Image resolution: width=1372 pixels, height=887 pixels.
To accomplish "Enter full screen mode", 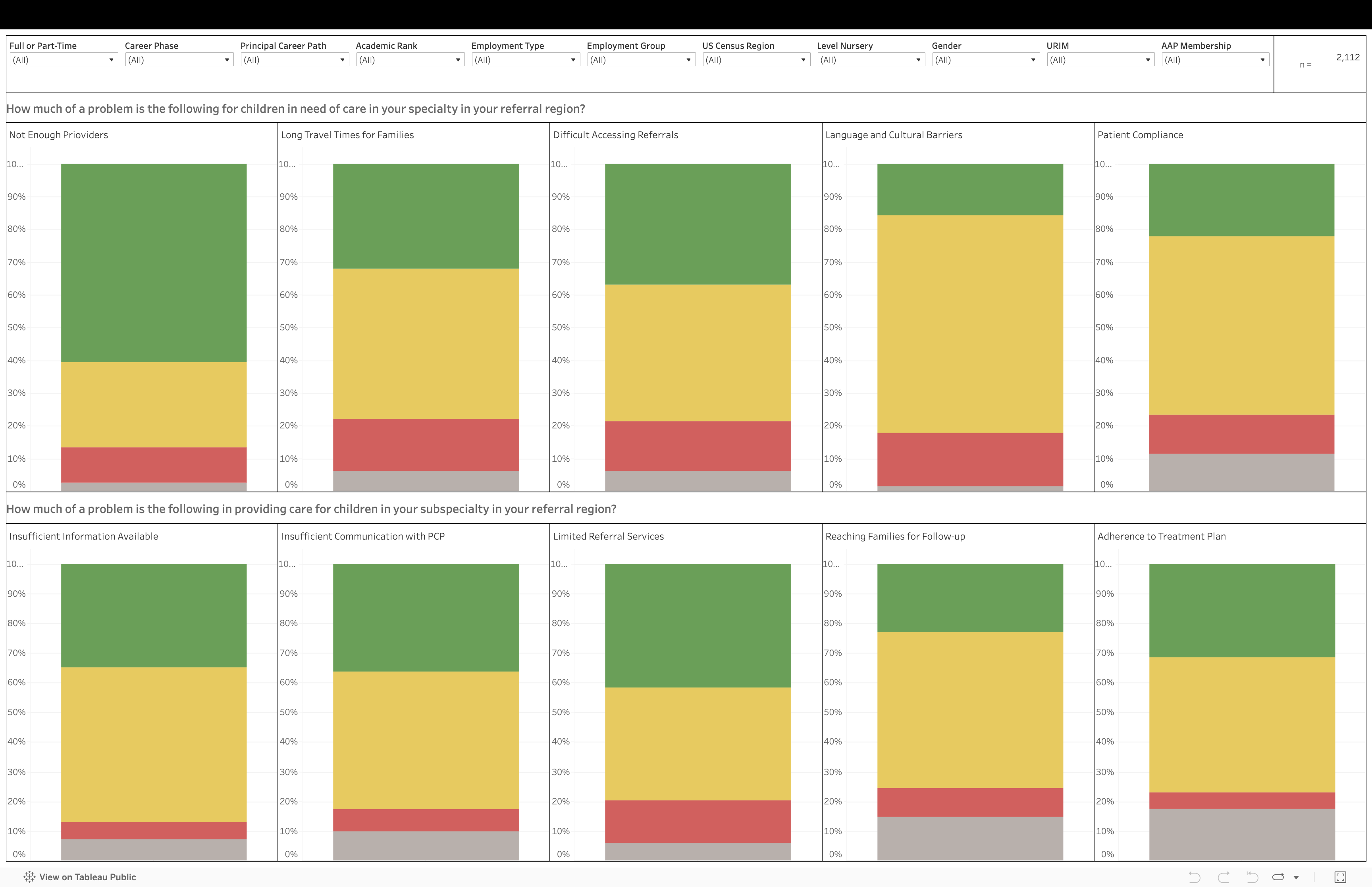I will tap(1340, 877).
